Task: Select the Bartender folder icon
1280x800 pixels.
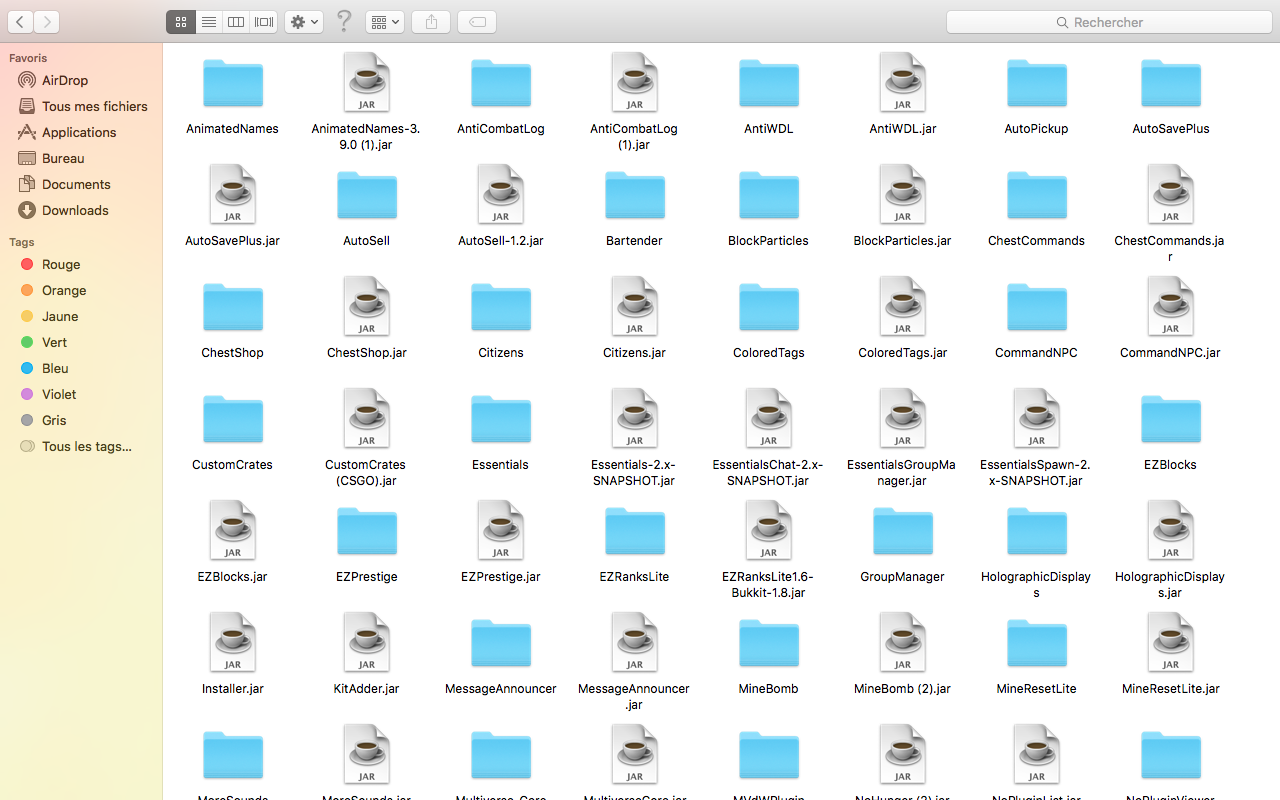Action: coord(635,195)
